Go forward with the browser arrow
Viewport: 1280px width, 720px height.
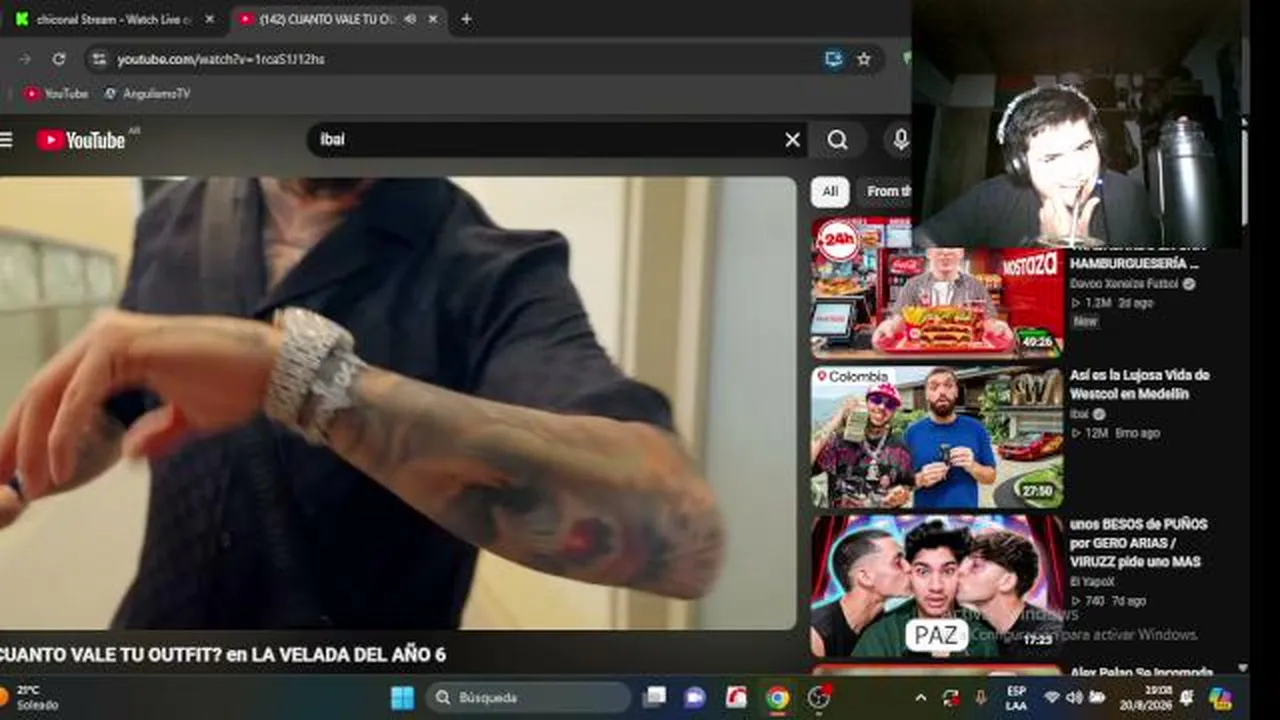click(24, 59)
